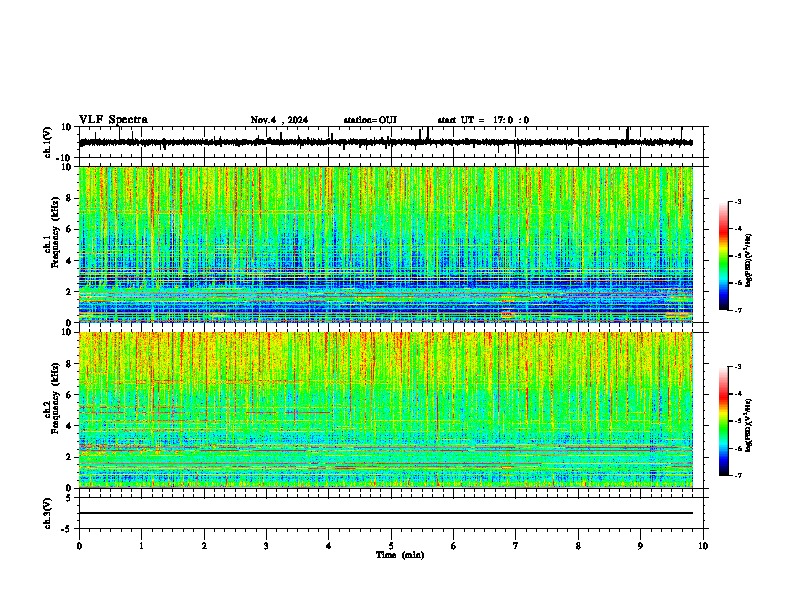
Task: Click the 'VLF Spectra' title text
Action: pos(113,120)
